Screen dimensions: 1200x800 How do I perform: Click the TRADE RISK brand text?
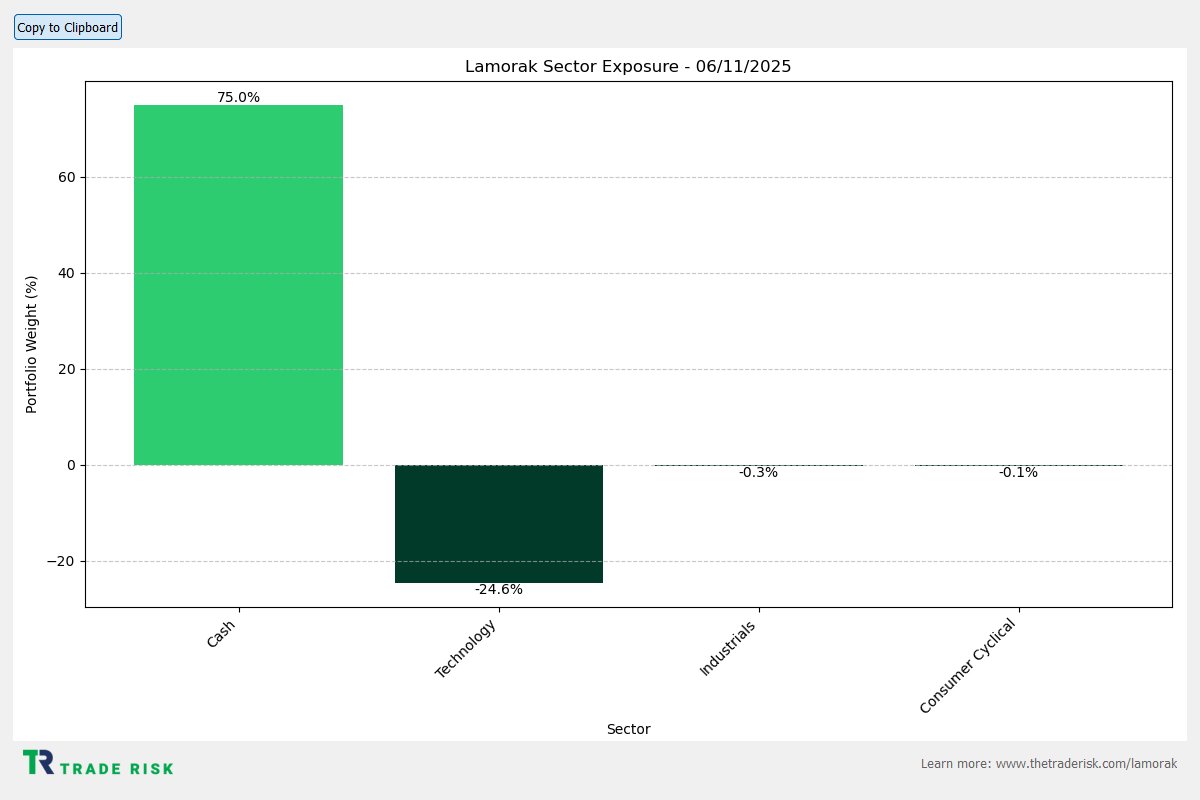[x=117, y=769]
